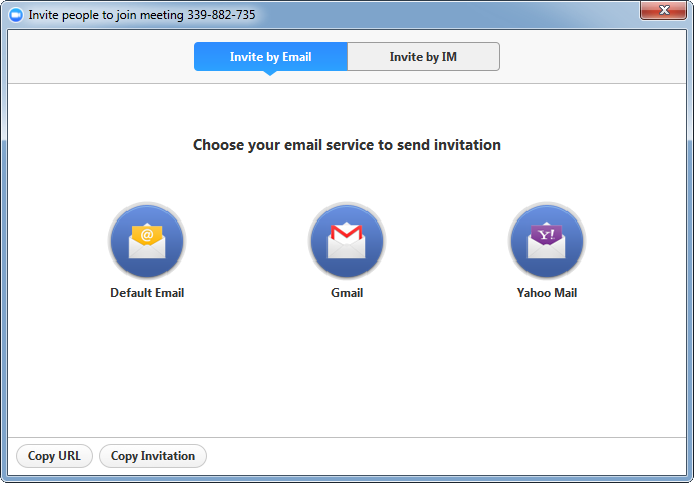
Task: Open the Invite by IM tab
Action: (424, 57)
